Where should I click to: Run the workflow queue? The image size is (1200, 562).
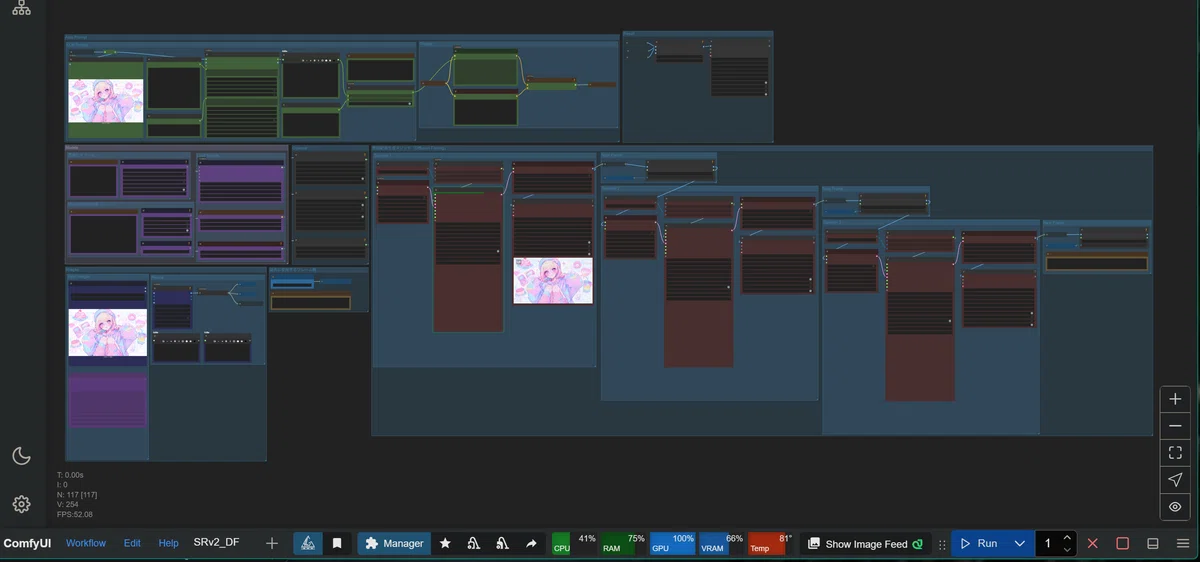978,543
